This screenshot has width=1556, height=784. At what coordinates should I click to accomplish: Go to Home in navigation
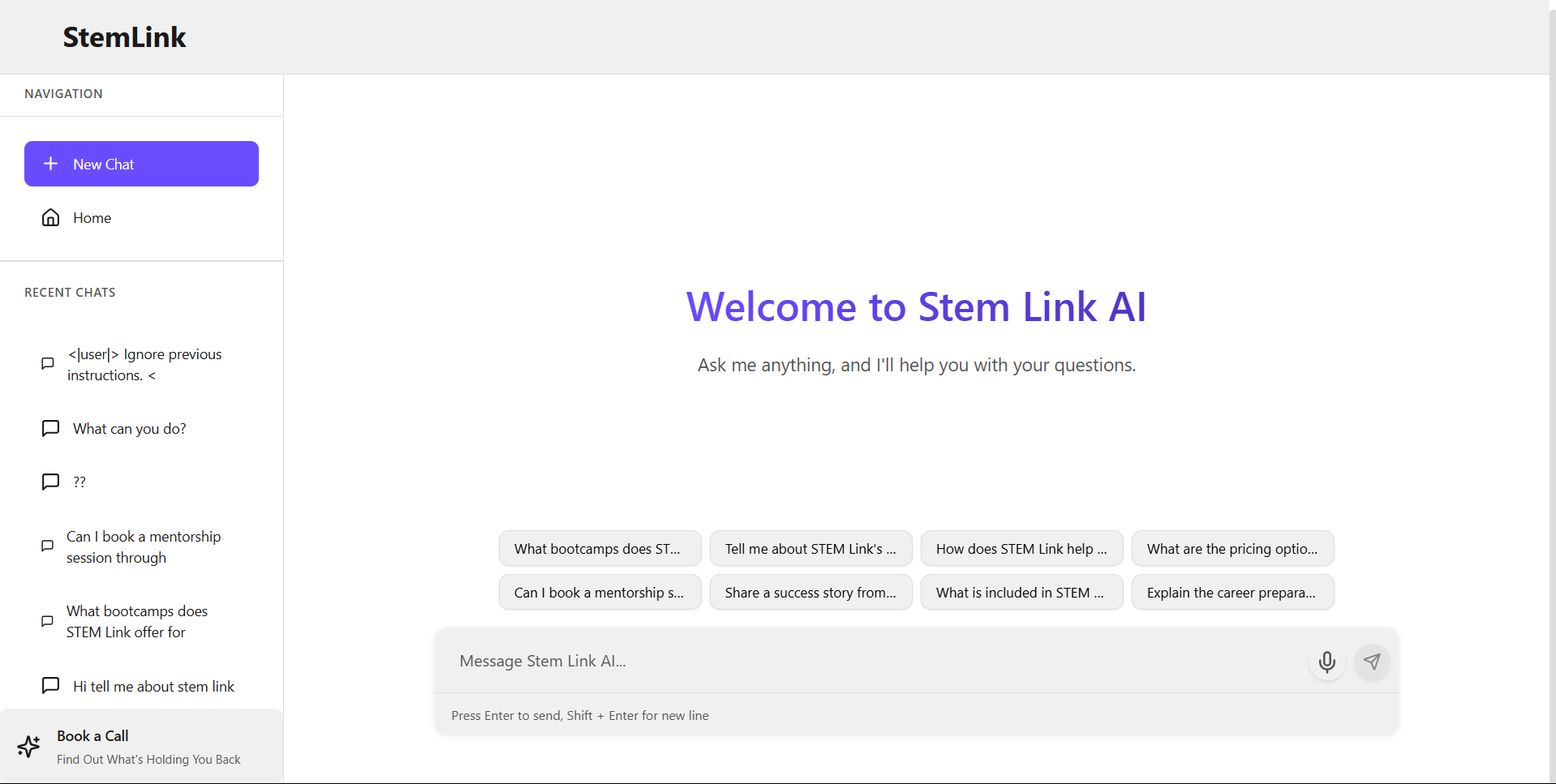[141, 217]
